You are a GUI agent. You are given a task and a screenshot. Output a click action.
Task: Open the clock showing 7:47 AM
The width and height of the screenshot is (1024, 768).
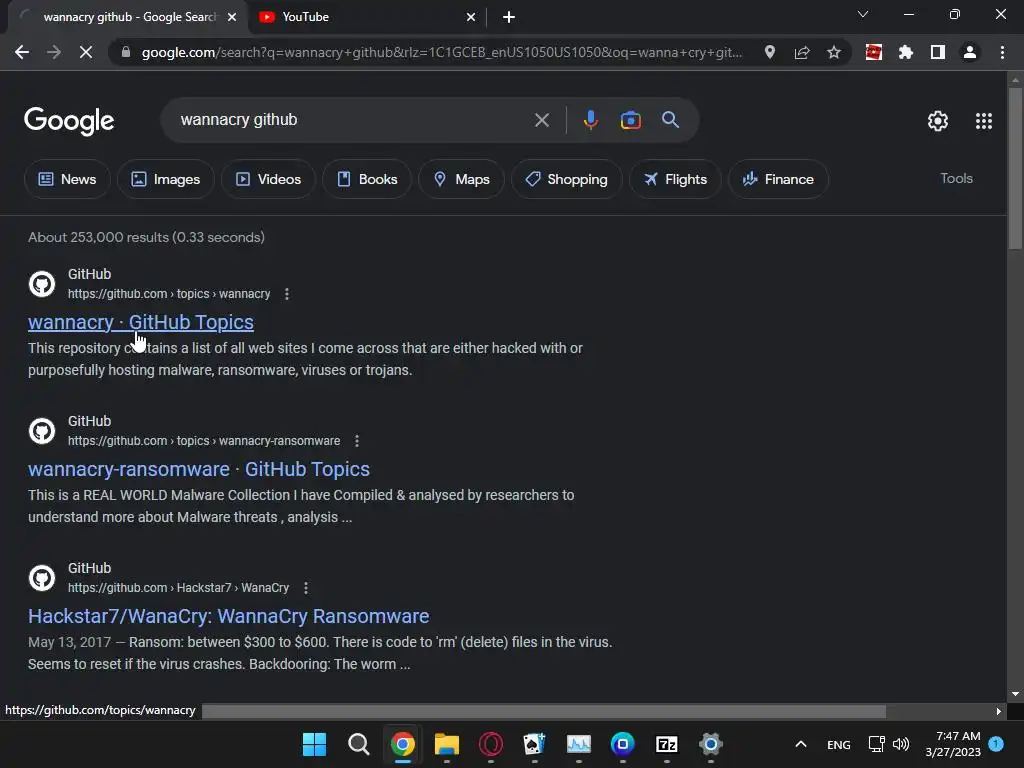(953, 744)
